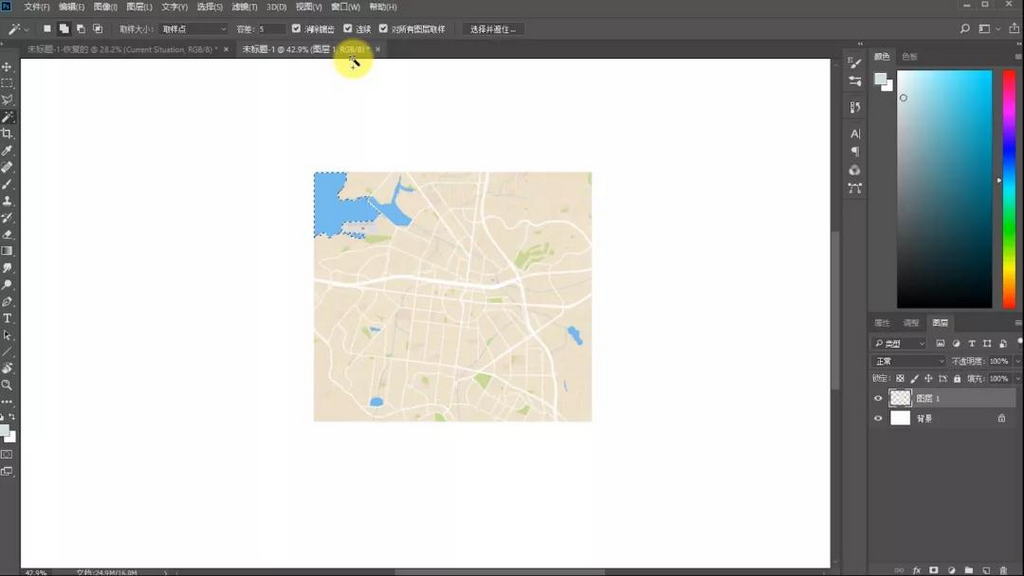Viewport: 1024px width, 576px height.
Task: Select the Move tool
Action: 7,66
